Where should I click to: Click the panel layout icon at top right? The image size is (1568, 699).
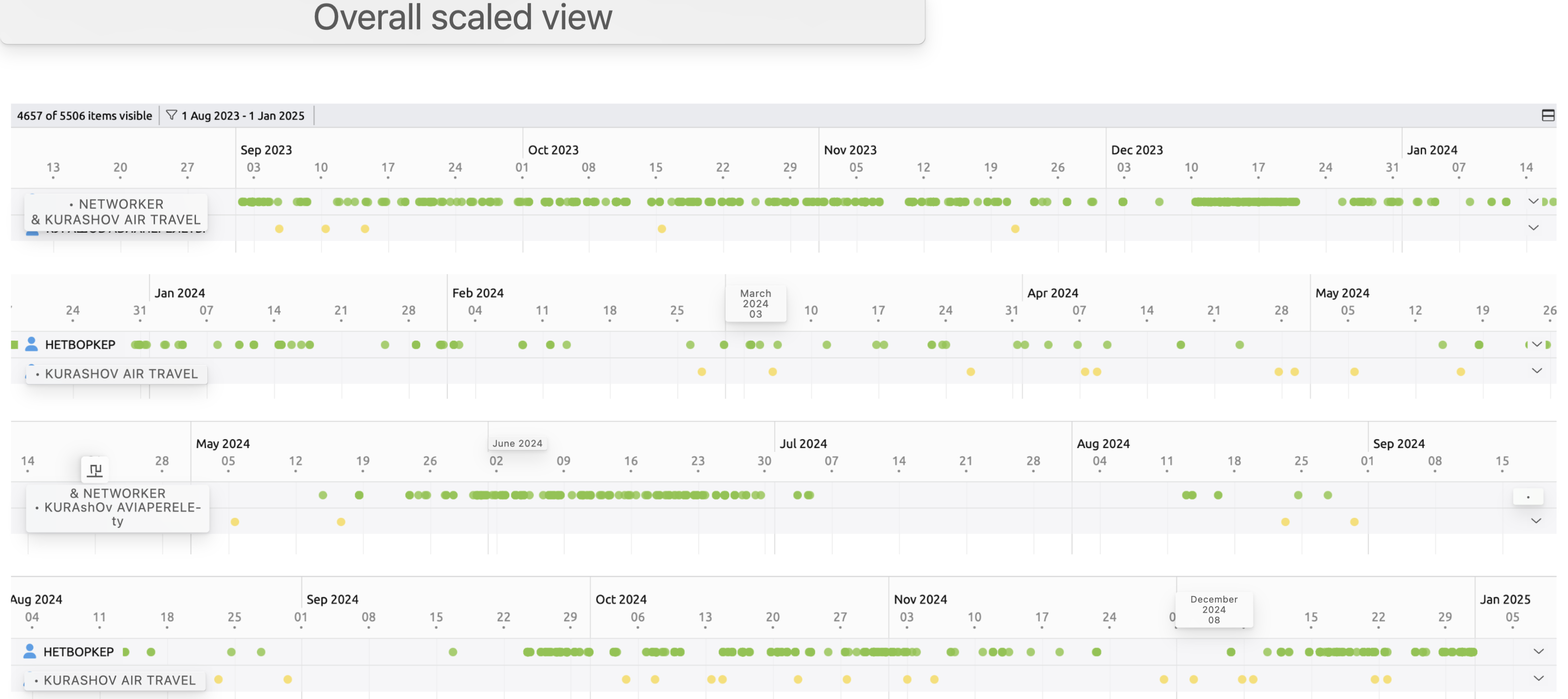(x=1548, y=115)
